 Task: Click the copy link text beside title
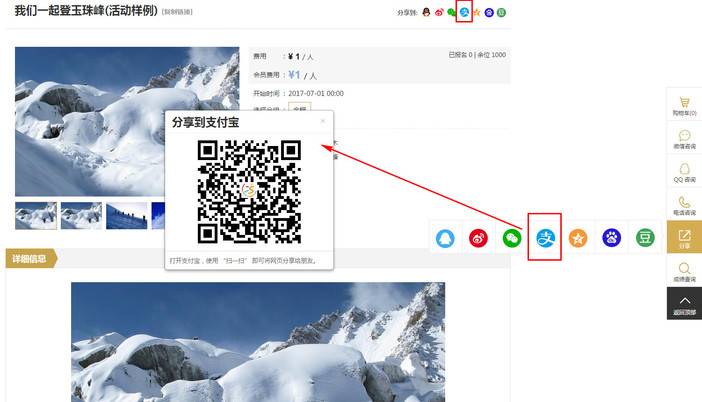[177, 12]
